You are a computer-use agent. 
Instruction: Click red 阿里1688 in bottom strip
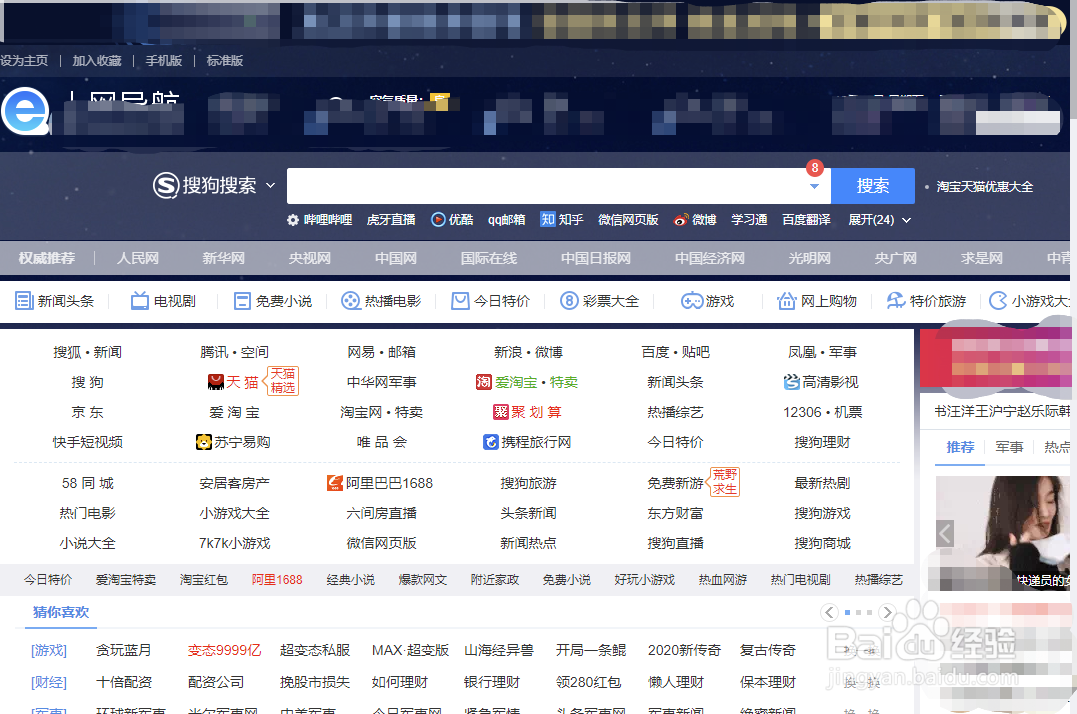277,579
